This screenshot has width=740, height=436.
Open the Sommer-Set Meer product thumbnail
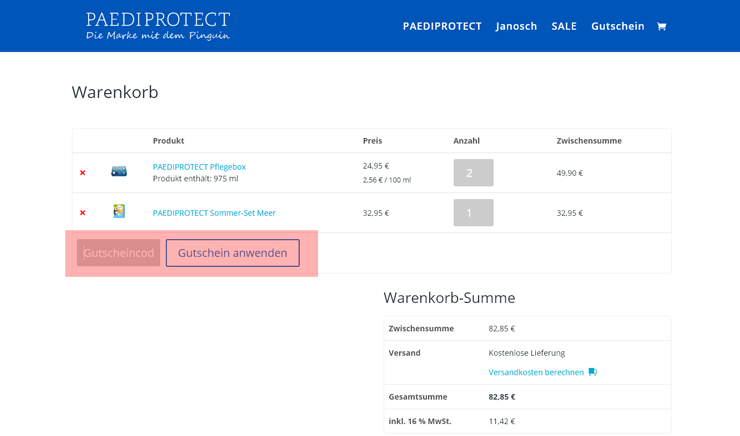[119, 211]
